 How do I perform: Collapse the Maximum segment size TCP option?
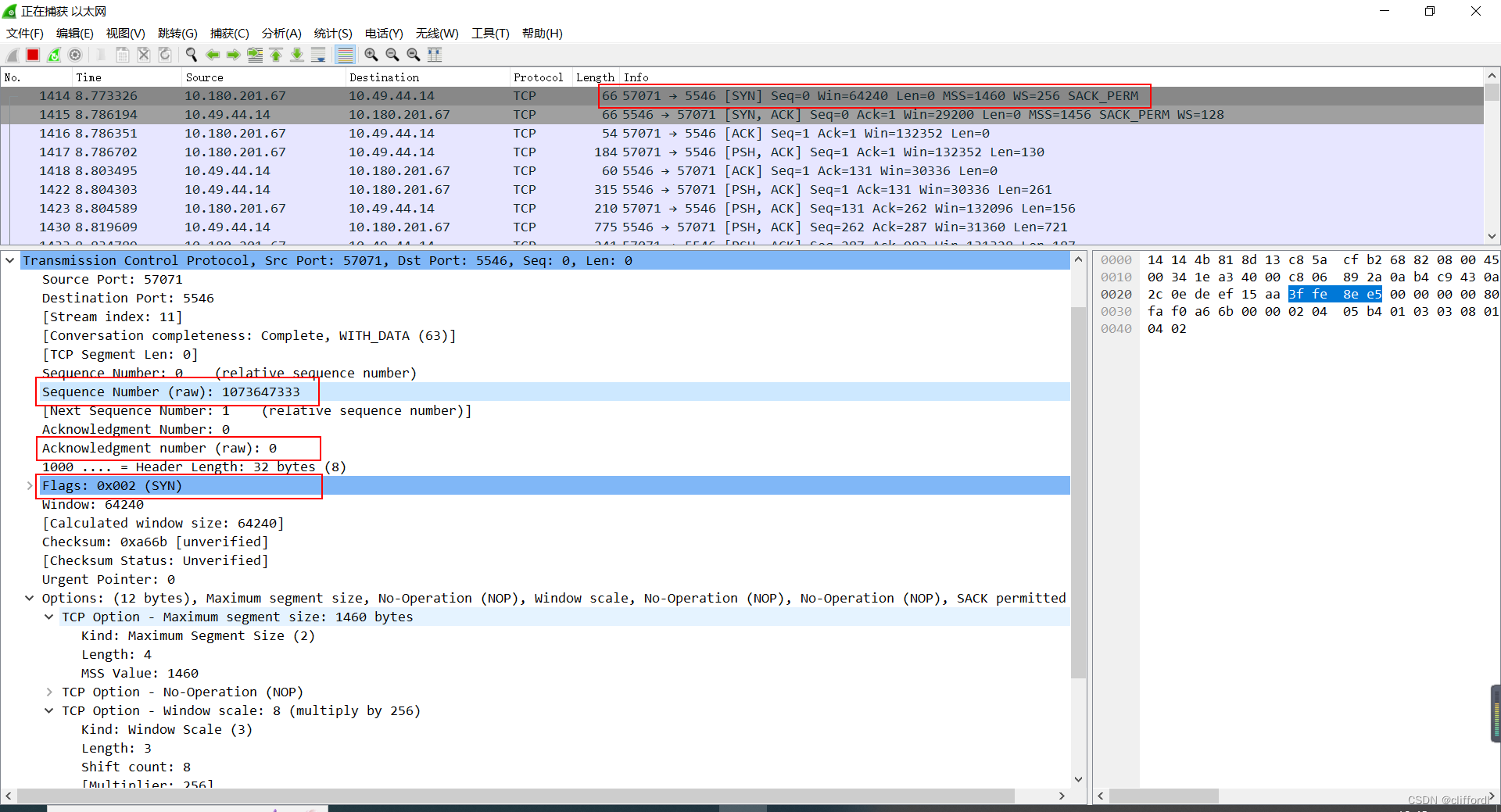pos(49,617)
